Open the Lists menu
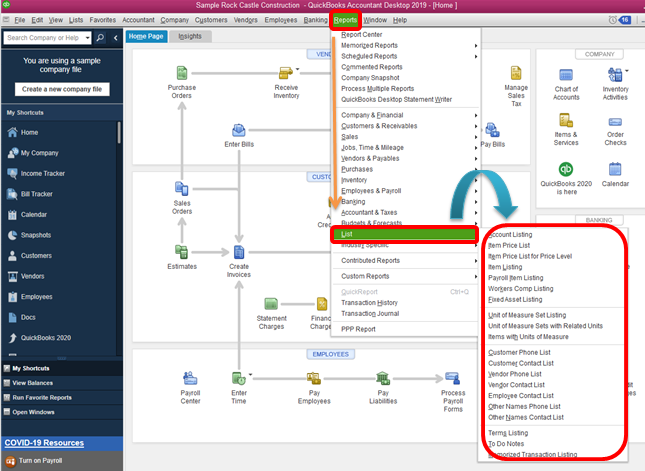The height and width of the screenshot is (471, 645). 76,20
